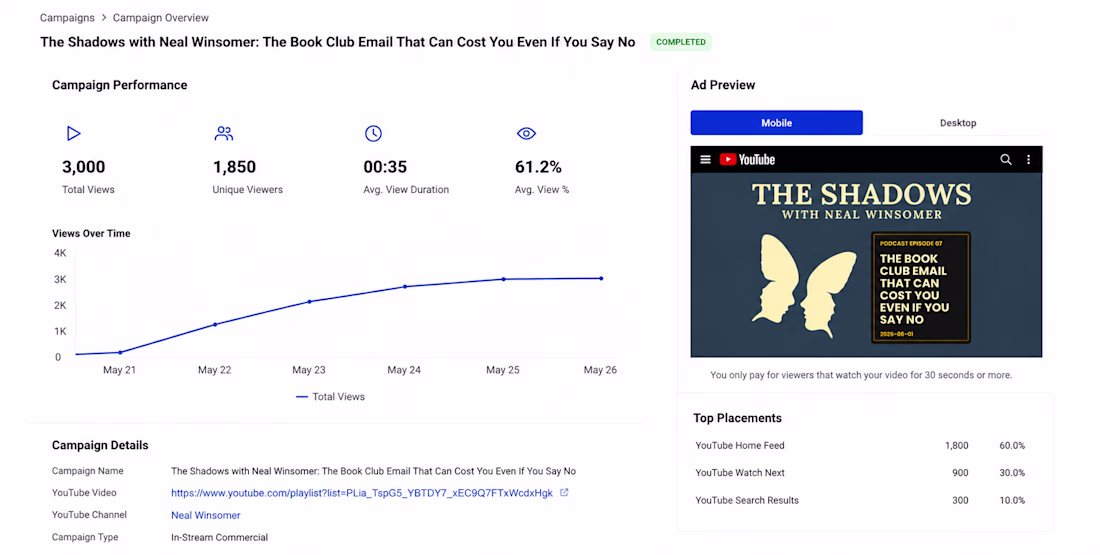Click The Shadows podcast ad thumbnail
This screenshot has width=1100, height=555.
[x=866, y=265]
